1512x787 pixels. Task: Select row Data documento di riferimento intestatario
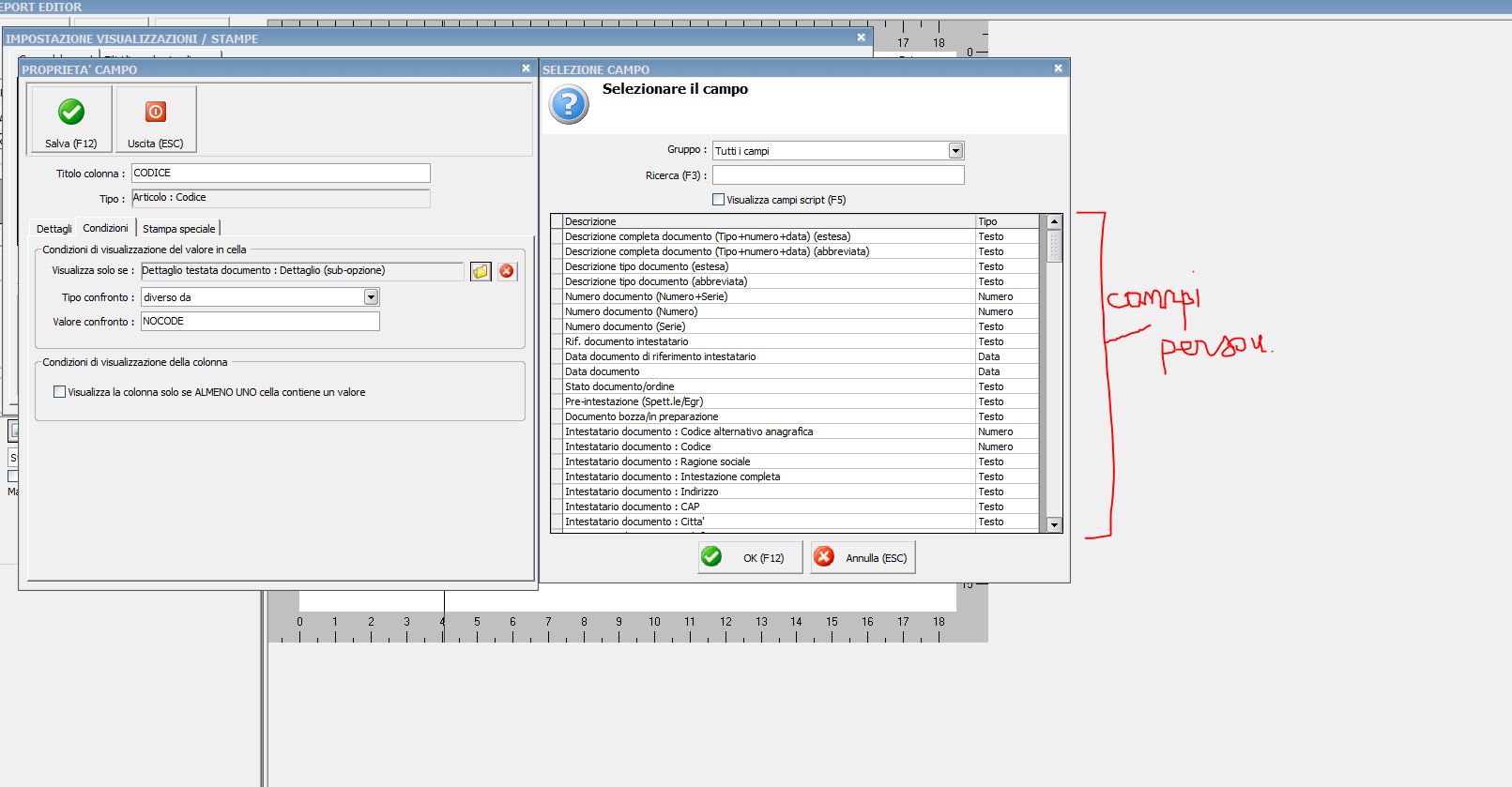[x=796, y=356]
